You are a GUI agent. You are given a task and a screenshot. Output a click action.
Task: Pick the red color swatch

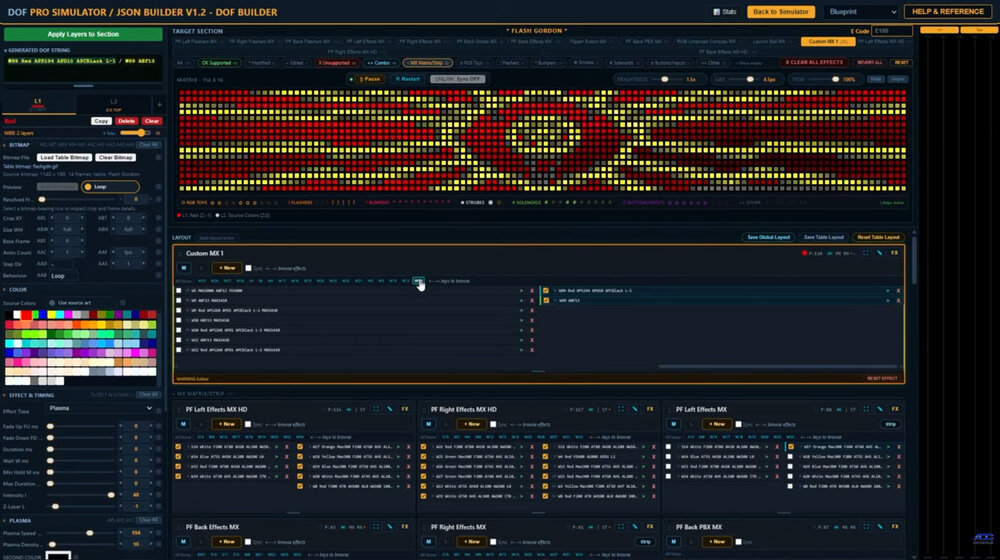pyautogui.click(x=27, y=314)
